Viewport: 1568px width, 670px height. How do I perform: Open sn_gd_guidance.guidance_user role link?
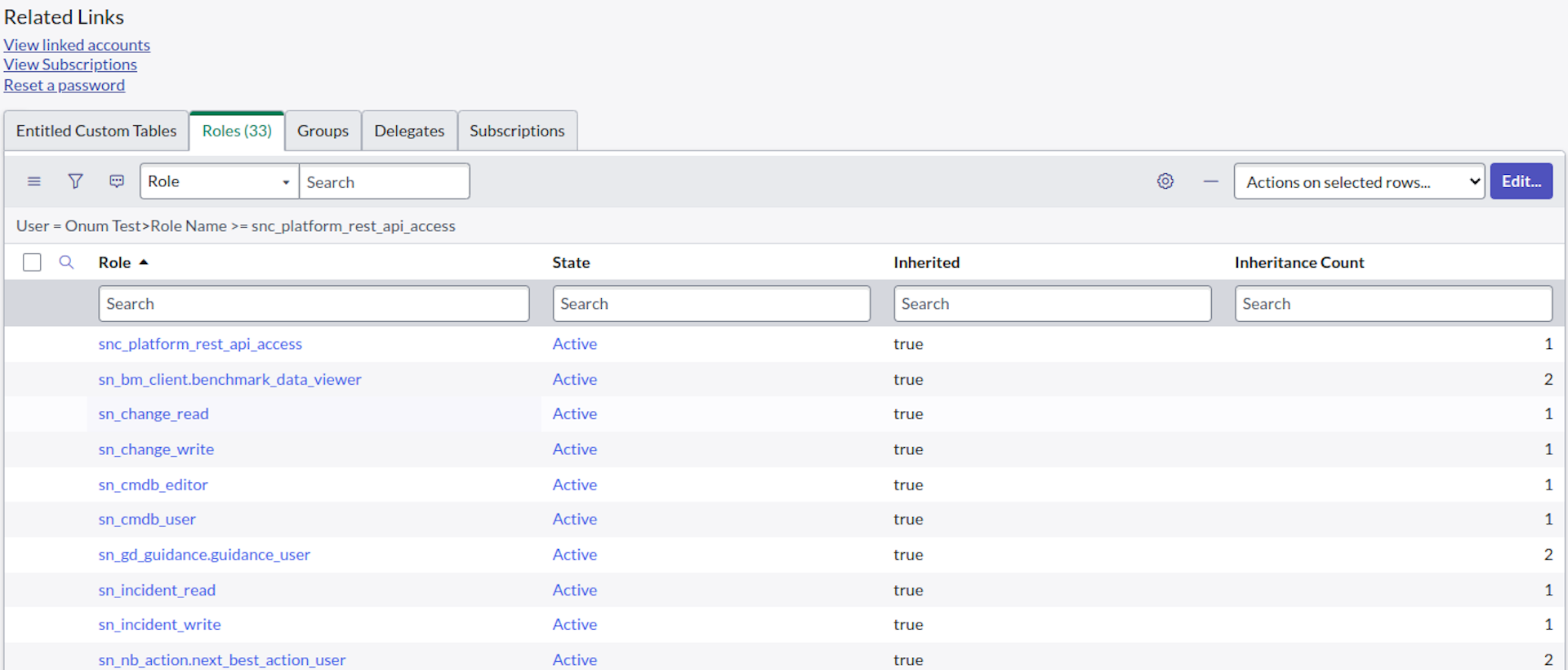(x=204, y=554)
